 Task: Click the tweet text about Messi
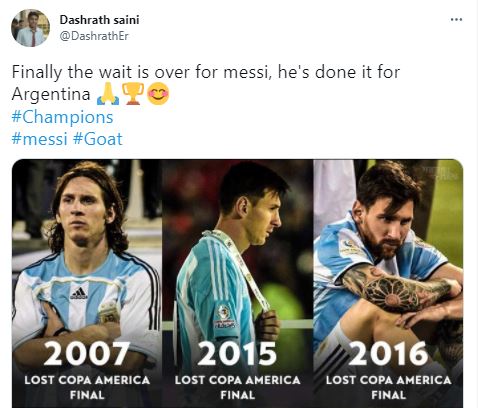(x=206, y=83)
